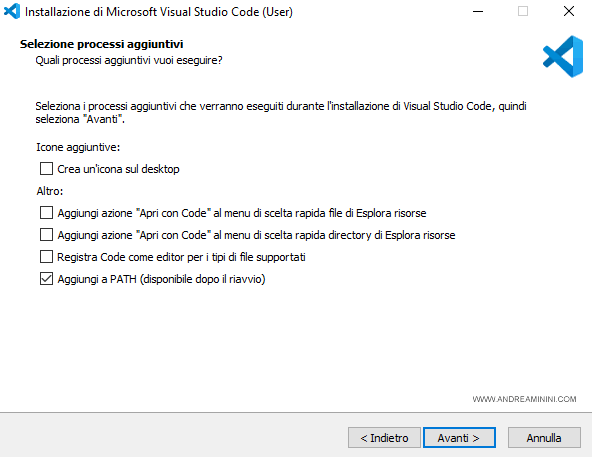Tick "Registra Code come editor" checkbox
This screenshot has height=457, width=592.
[x=46, y=257]
